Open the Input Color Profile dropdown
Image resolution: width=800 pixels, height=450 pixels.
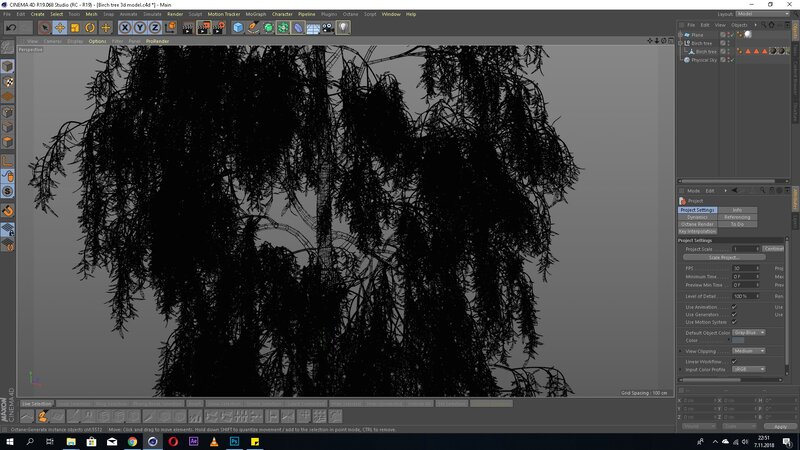coord(749,369)
